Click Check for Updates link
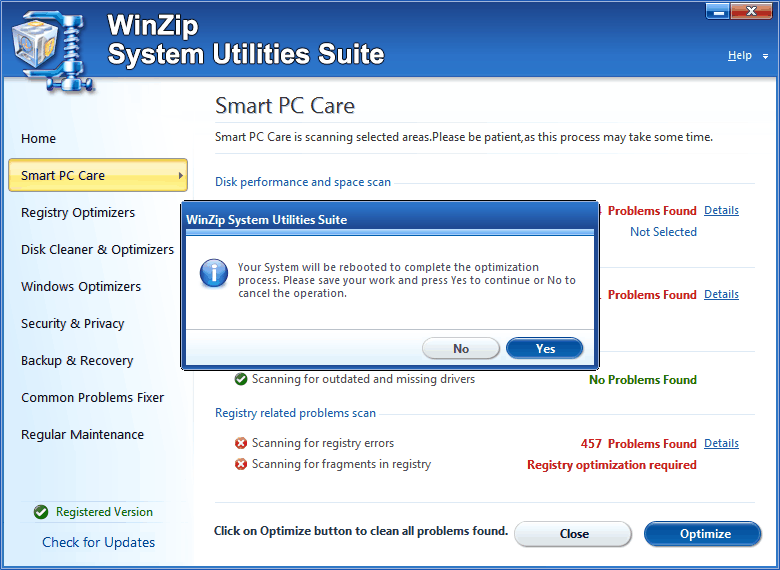Image resolution: width=780 pixels, height=570 pixels. [x=98, y=542]
